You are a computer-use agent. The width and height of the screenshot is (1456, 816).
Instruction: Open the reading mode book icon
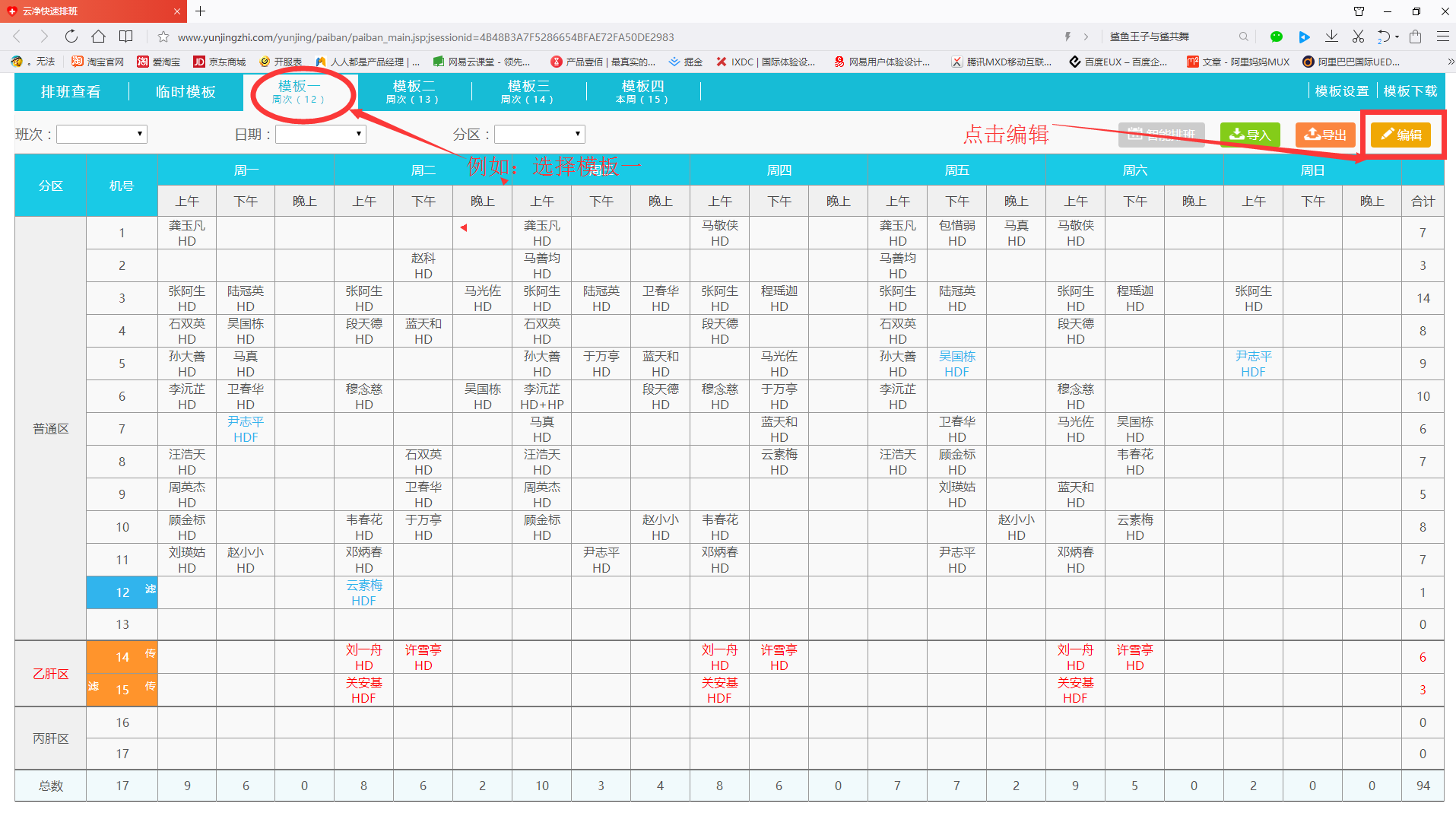coord(126,37)
